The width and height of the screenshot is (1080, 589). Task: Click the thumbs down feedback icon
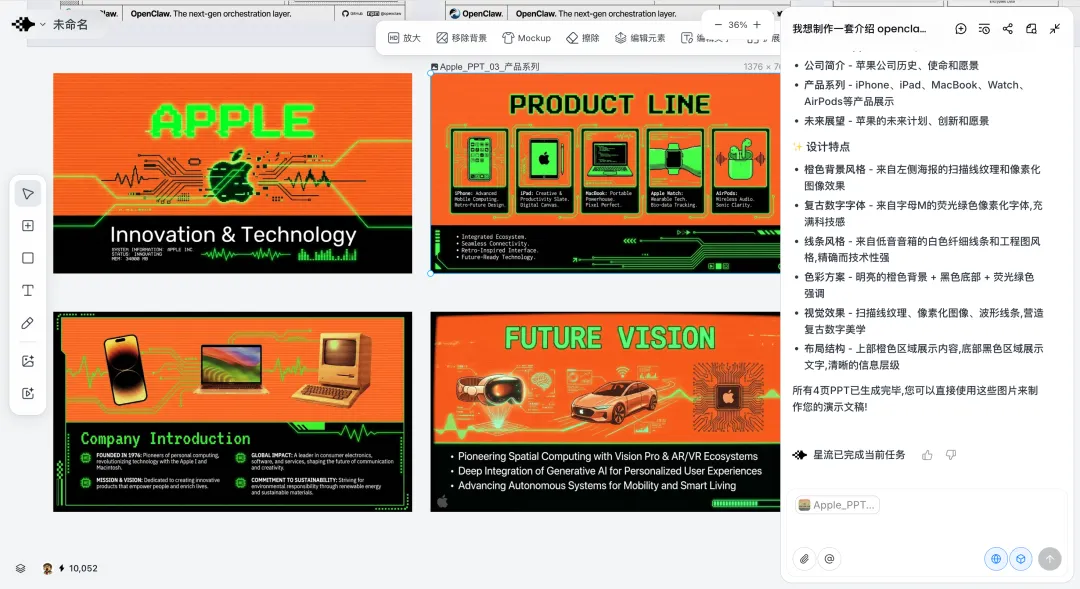pos(951,455)
